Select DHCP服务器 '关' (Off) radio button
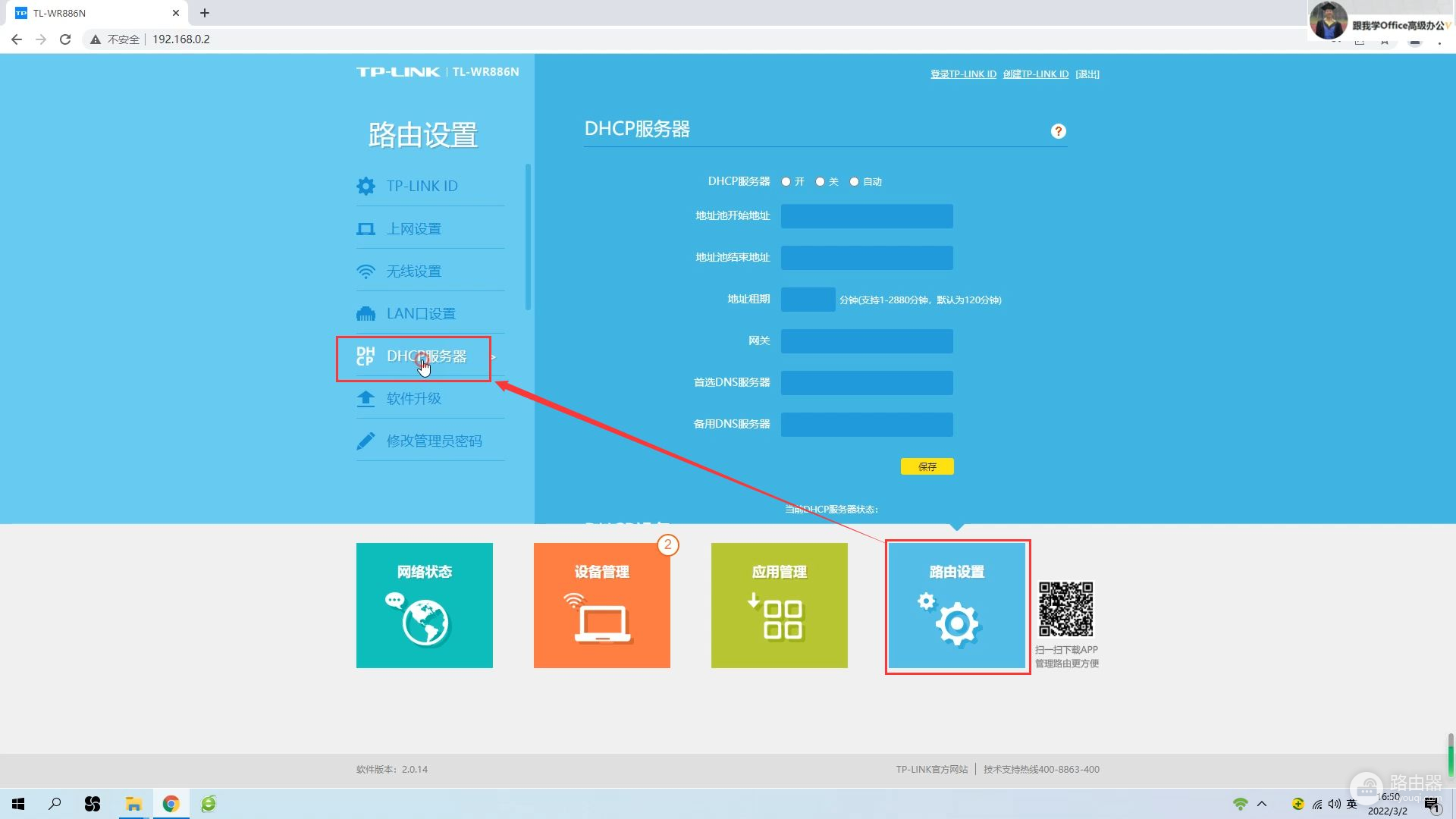The height and width of the screenshot is (819, 1456). pyautogui.click(x=820, y=181)
